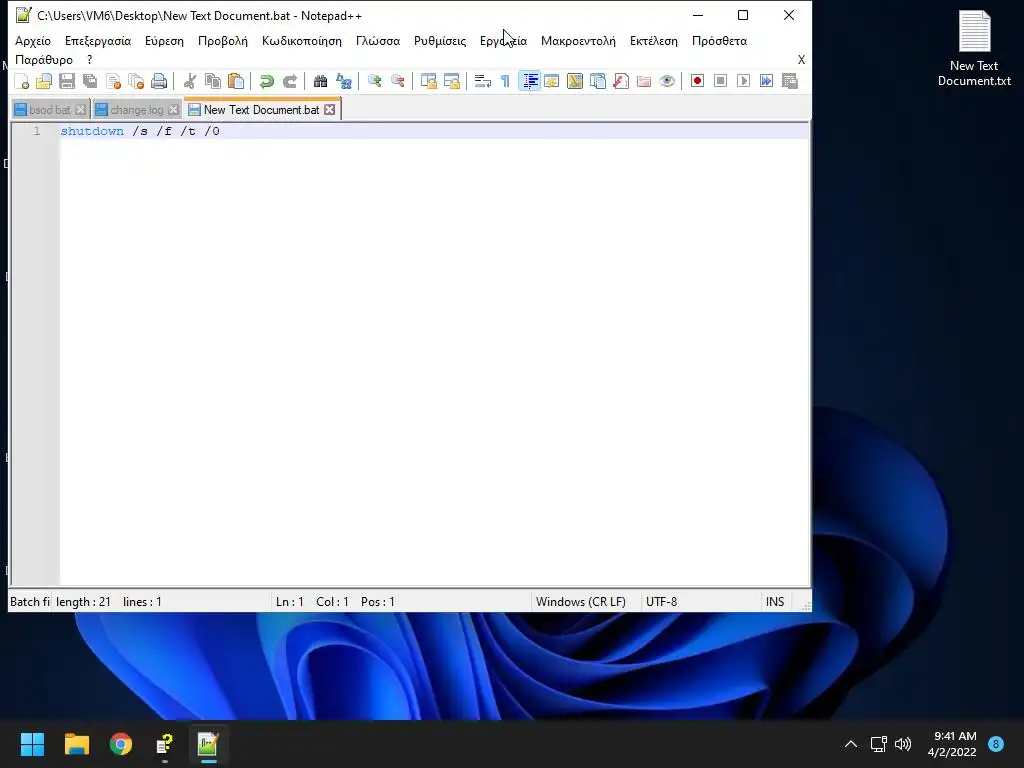Toggle synchronize vertical scrolling icon

(x=428, y=81)
